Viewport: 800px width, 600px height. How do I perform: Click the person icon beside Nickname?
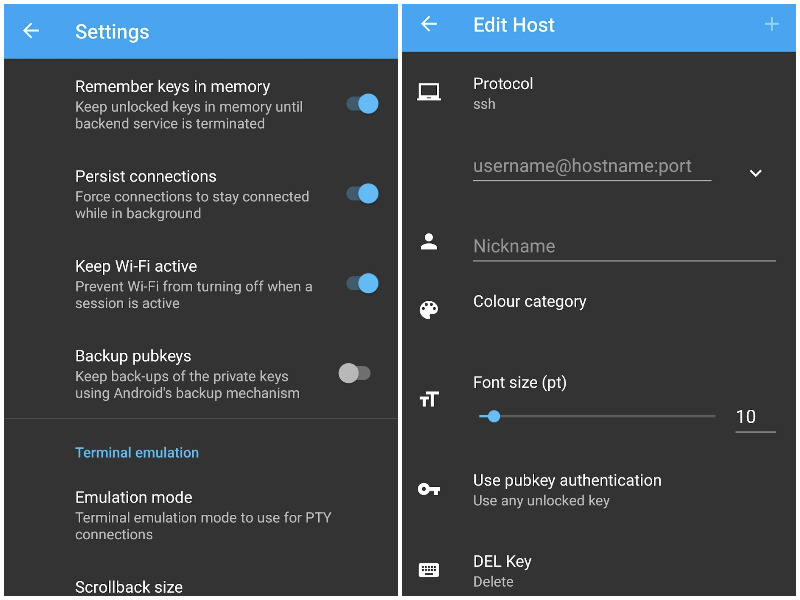click(x=429, y=241)
